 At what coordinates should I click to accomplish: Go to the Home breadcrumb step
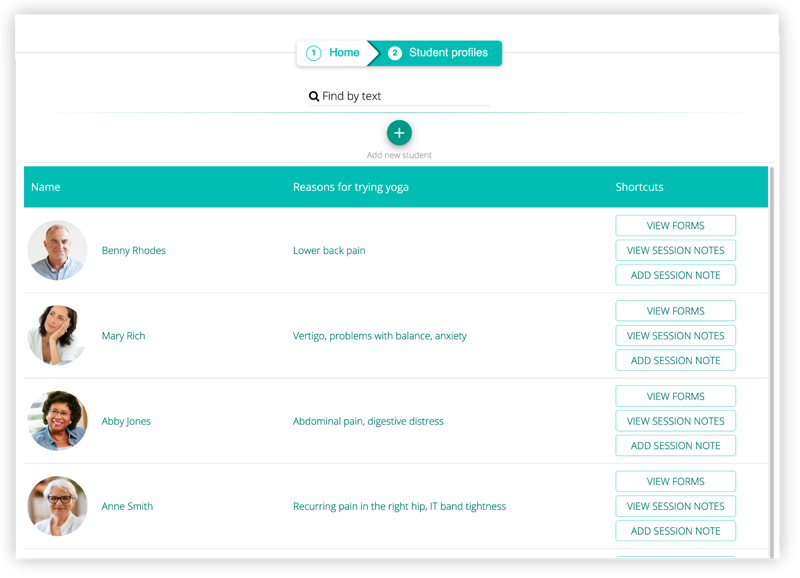pos(333,53)
